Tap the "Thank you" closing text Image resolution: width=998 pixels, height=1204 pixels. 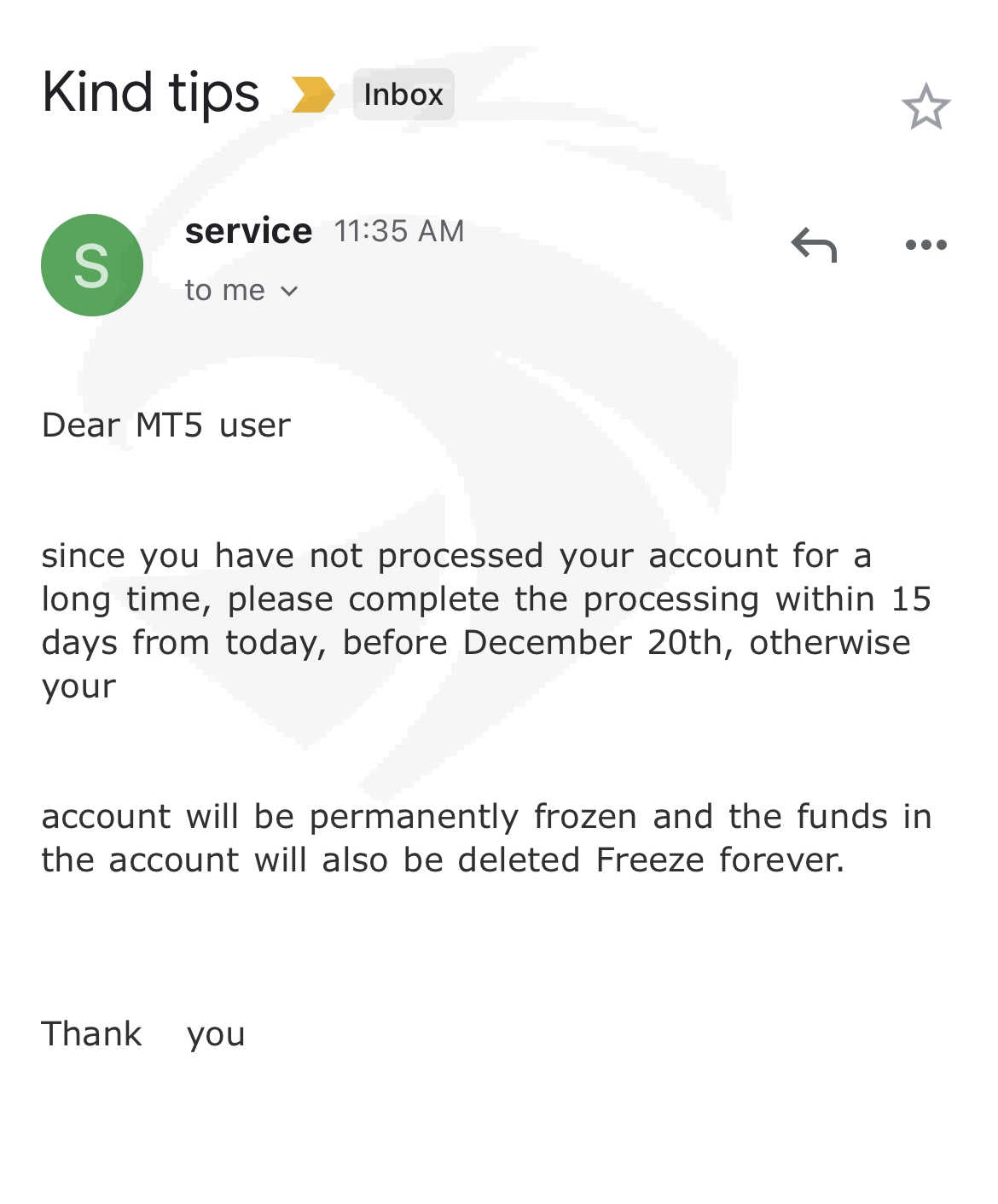[143, 1034]
